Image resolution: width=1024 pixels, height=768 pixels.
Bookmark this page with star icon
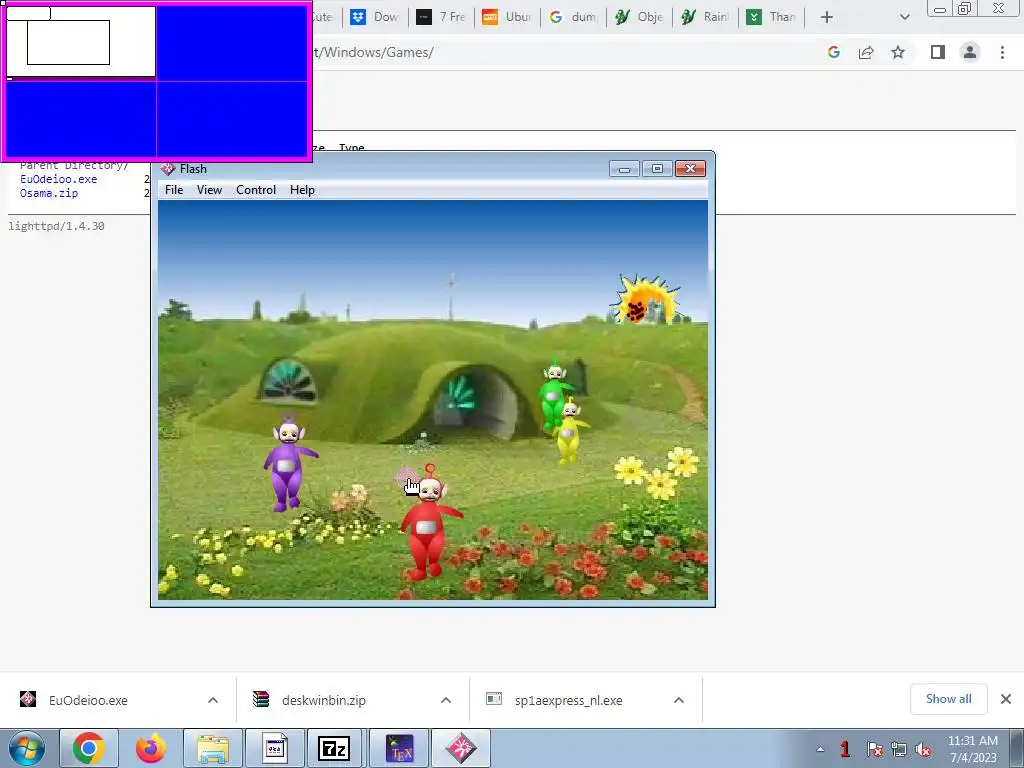point(898,52)
